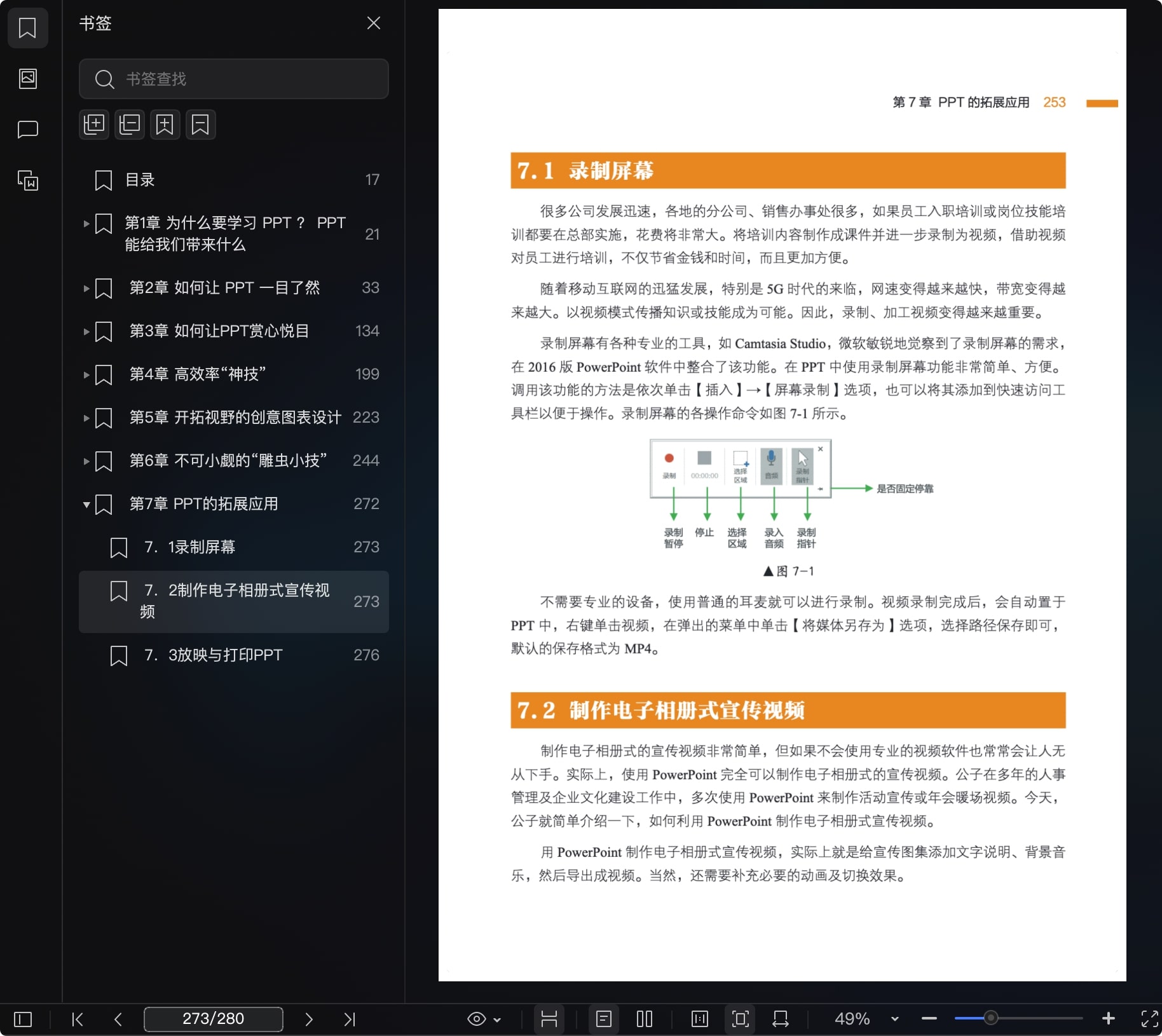The image size is (1162, 1036).
Task: Click the add bookmark icon
Action: tap(165, 125)
